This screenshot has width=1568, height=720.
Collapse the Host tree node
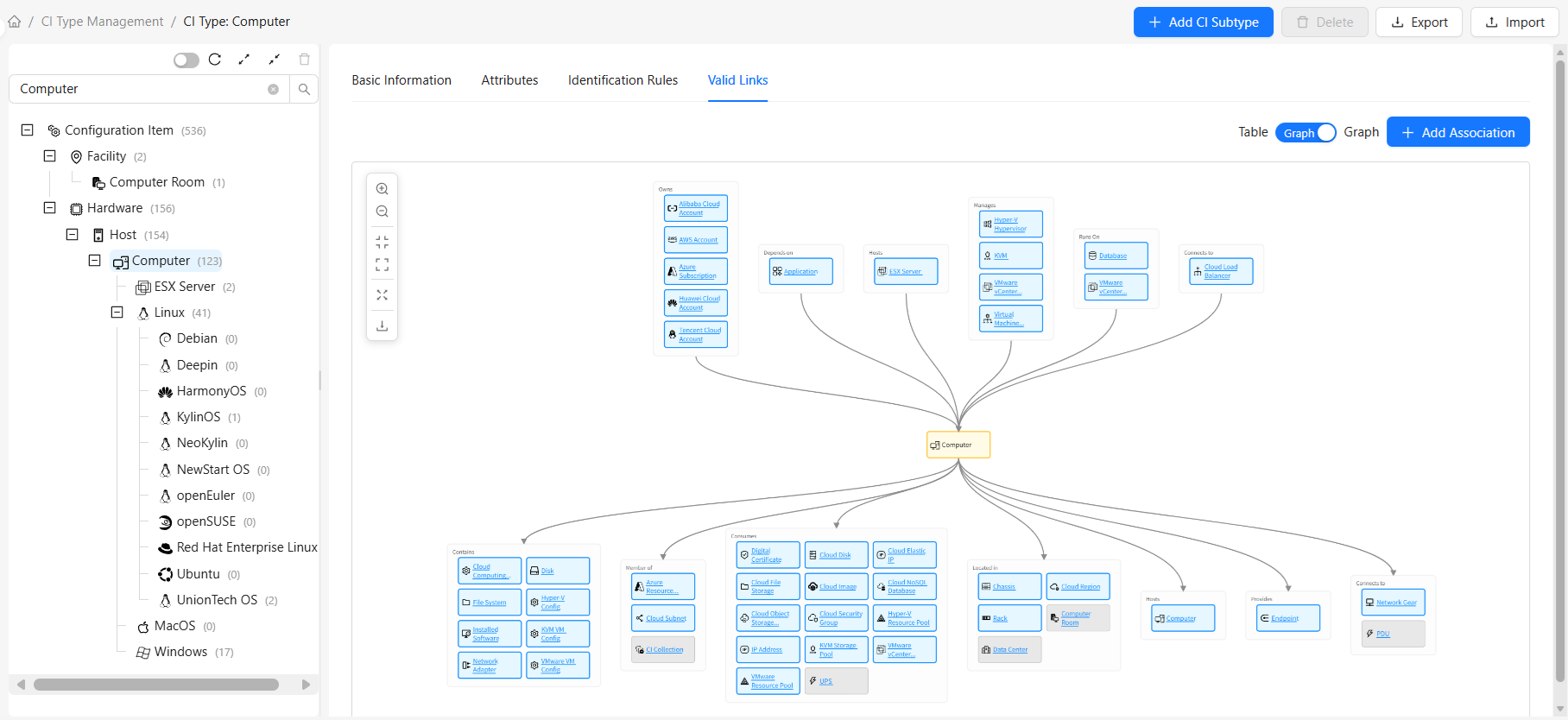pos(73,234)
